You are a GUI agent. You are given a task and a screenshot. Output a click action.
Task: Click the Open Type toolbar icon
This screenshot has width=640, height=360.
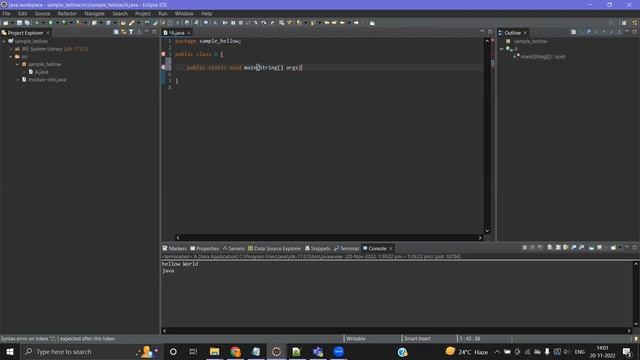[123, 23]
